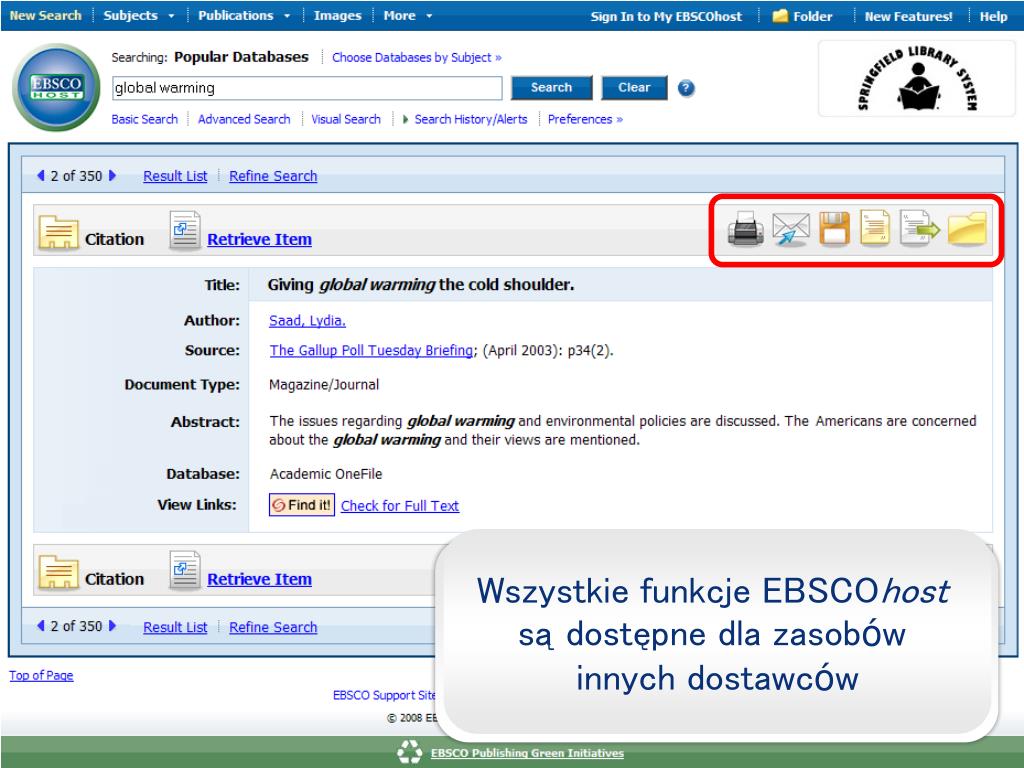Open author link Saad, Lydia.
This screenshot has width=1024, height=768.
[308, 321]
